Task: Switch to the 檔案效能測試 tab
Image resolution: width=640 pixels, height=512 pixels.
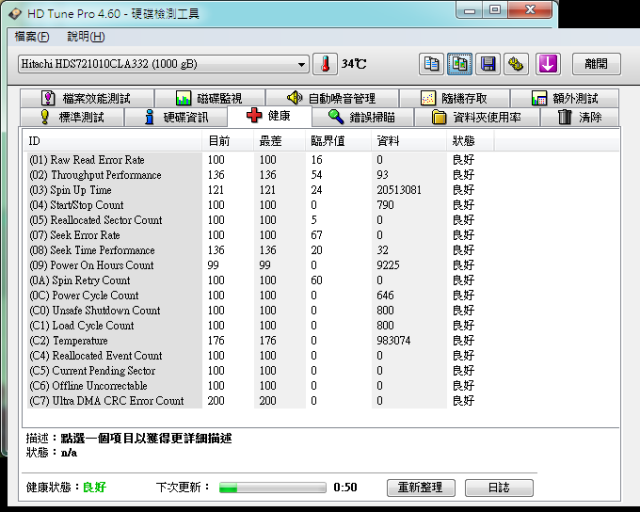Action: [x=87, y=98]
